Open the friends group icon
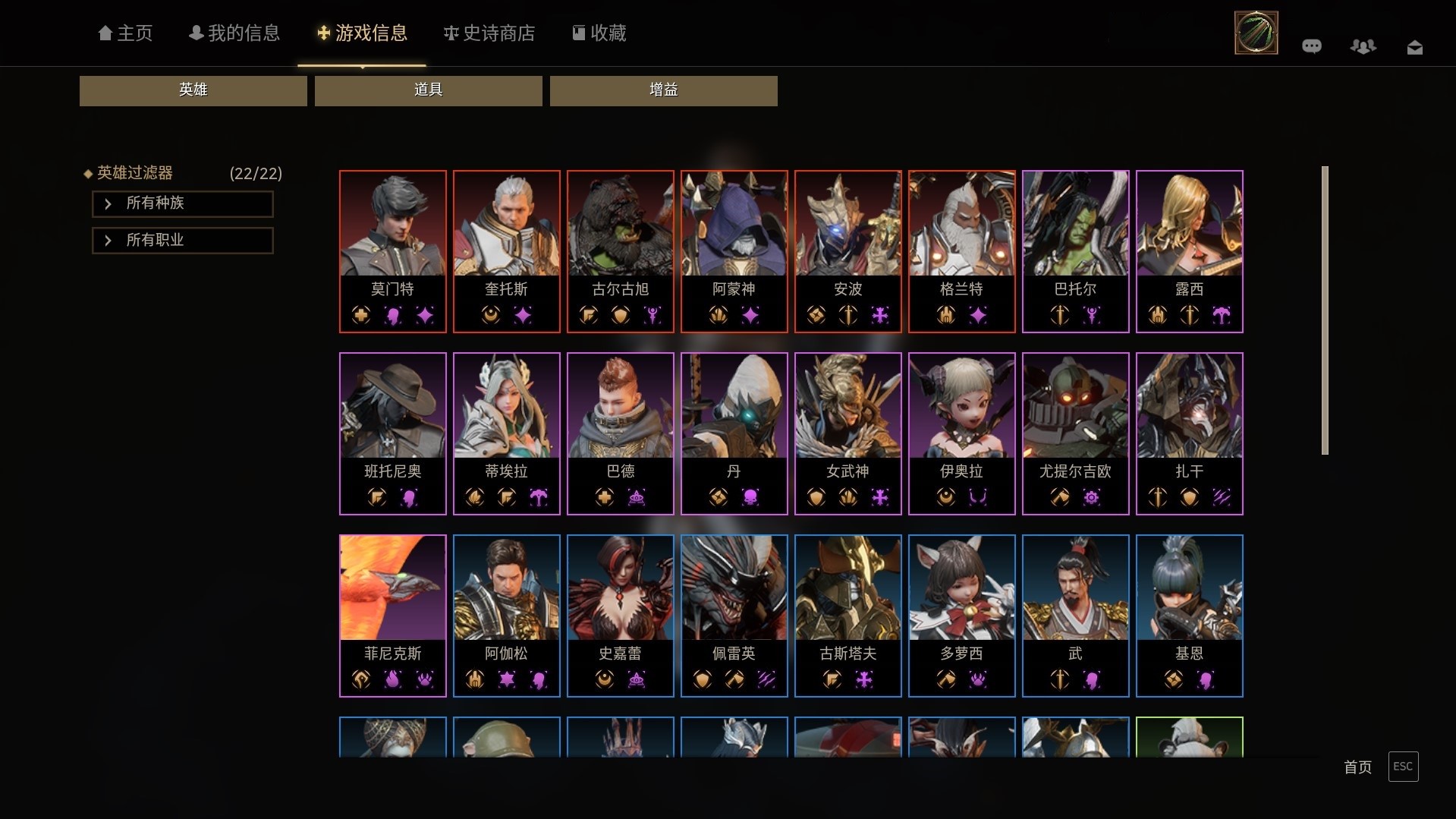The image size is (1456, 819). tap(1363, 46)
